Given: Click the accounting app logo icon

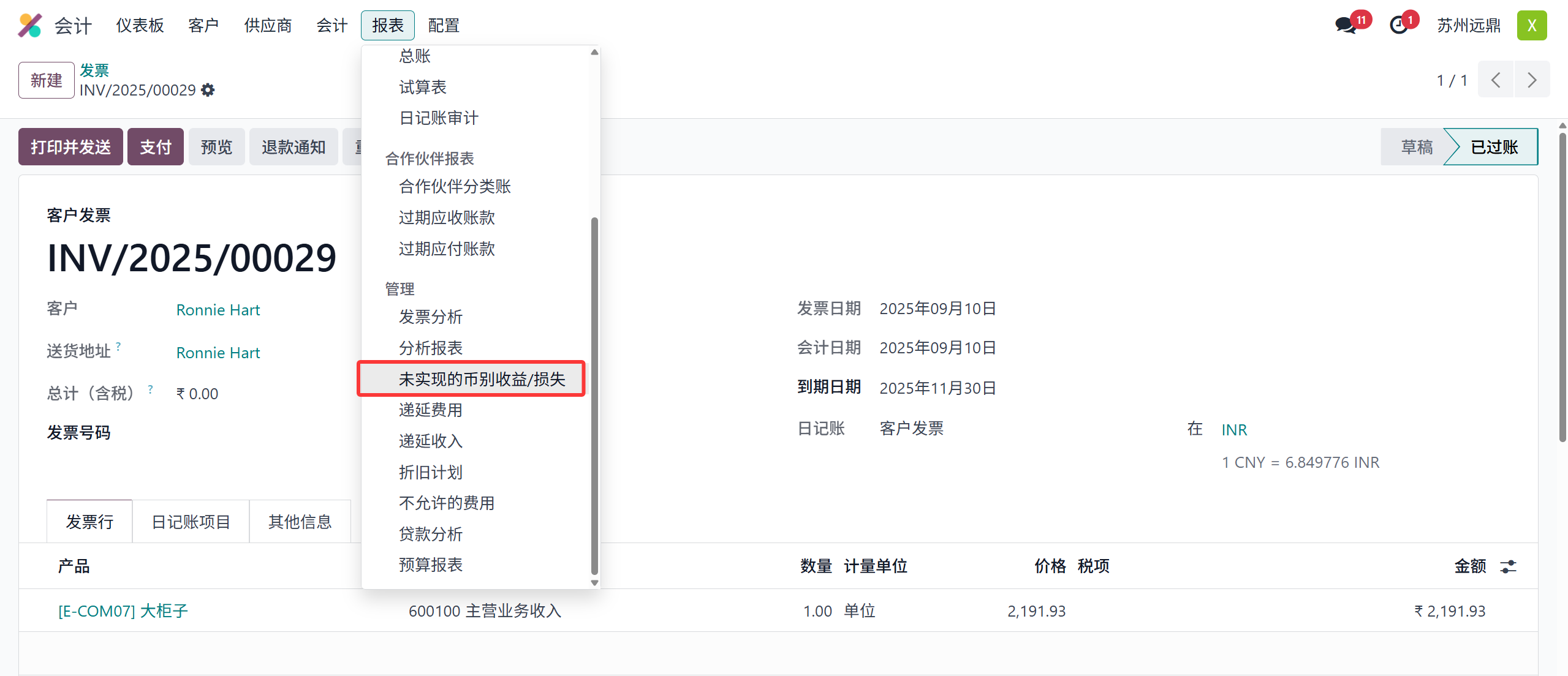Looking at the screenshot, I should (29, 25).
